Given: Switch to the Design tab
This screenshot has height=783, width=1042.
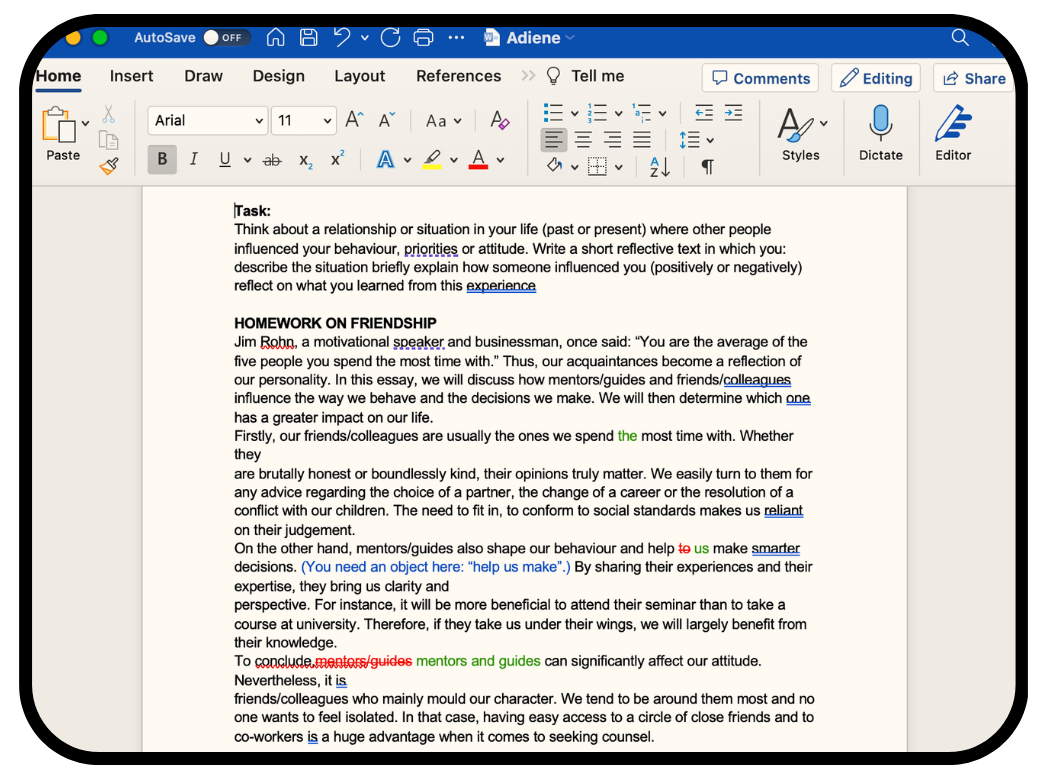Looking at the screenshot, I should (278, 76).
